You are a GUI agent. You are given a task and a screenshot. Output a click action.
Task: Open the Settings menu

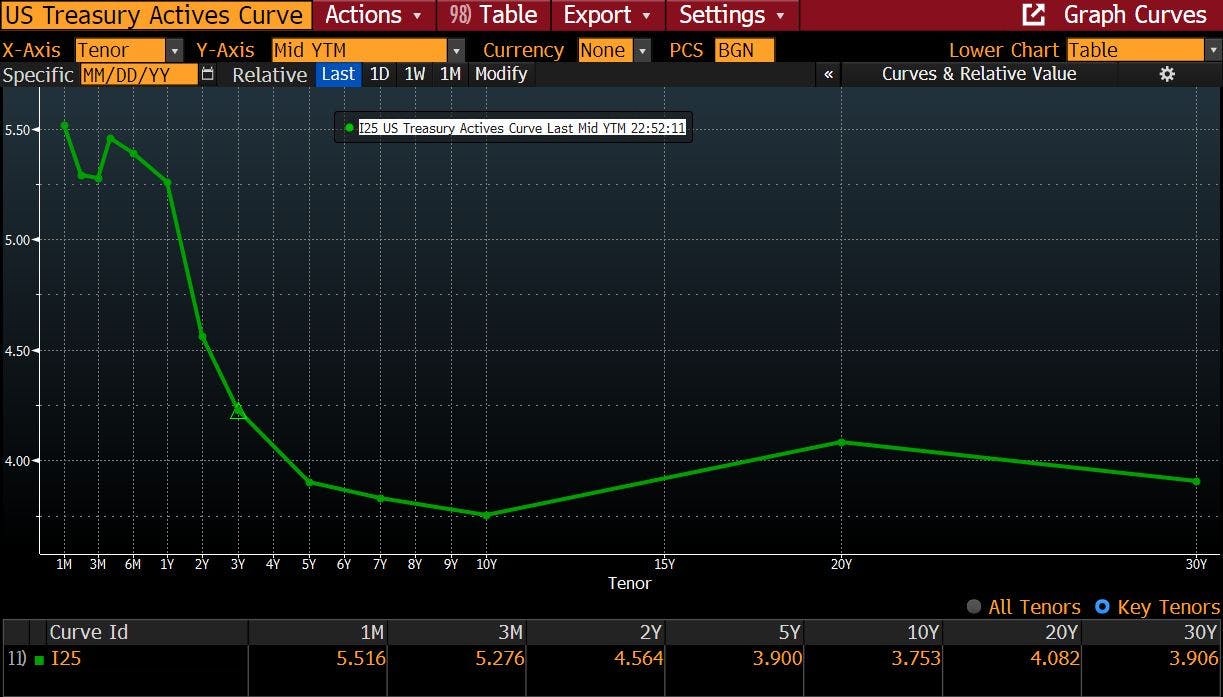pyautogui.click(x=732, y=15)
